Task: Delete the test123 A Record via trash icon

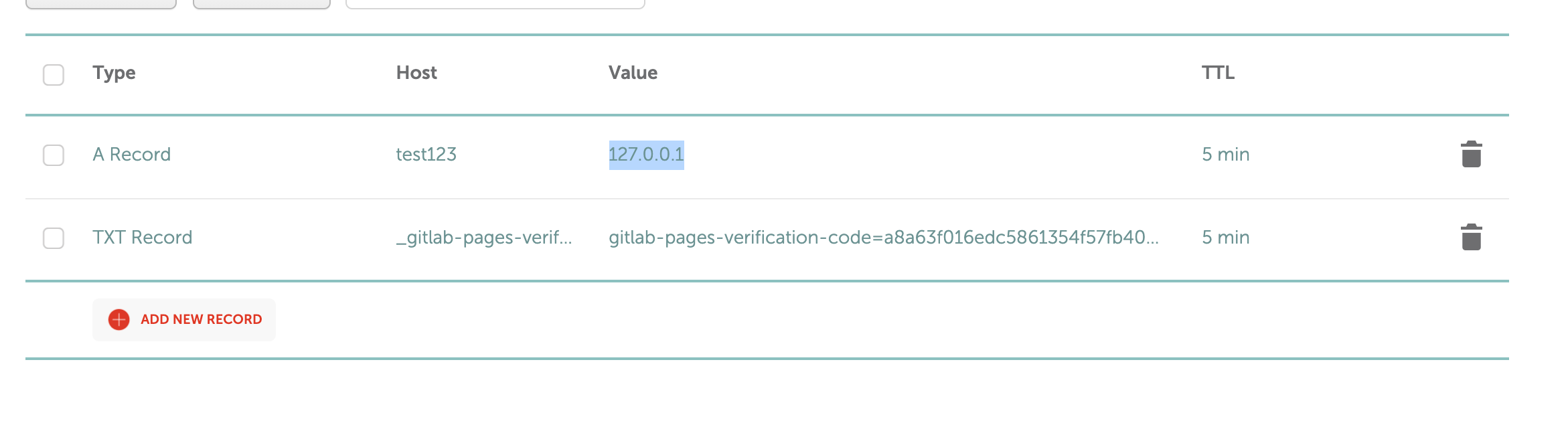Action: [x=1471, y=155]
